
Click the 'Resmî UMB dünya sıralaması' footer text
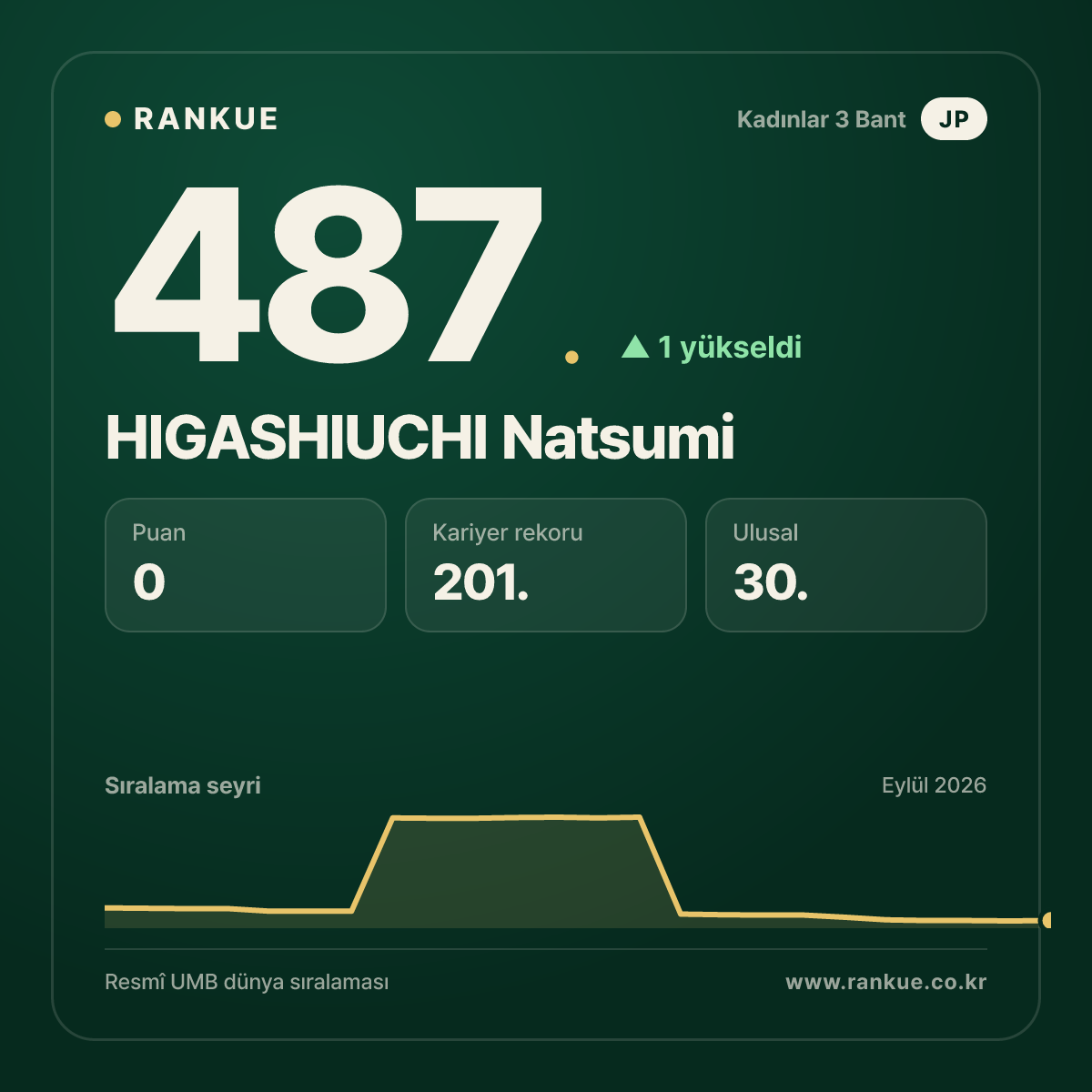(247, 983)
